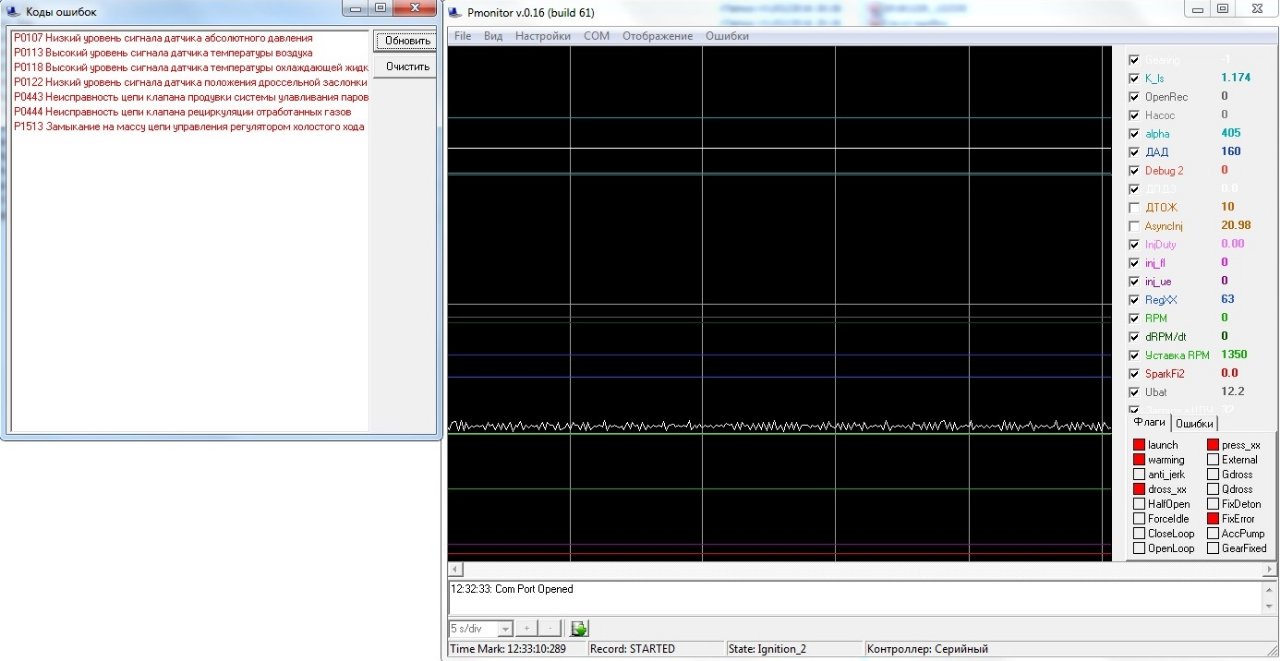
Task: Uncheck the RPM channel checkbox
Action: (1133, 318)
